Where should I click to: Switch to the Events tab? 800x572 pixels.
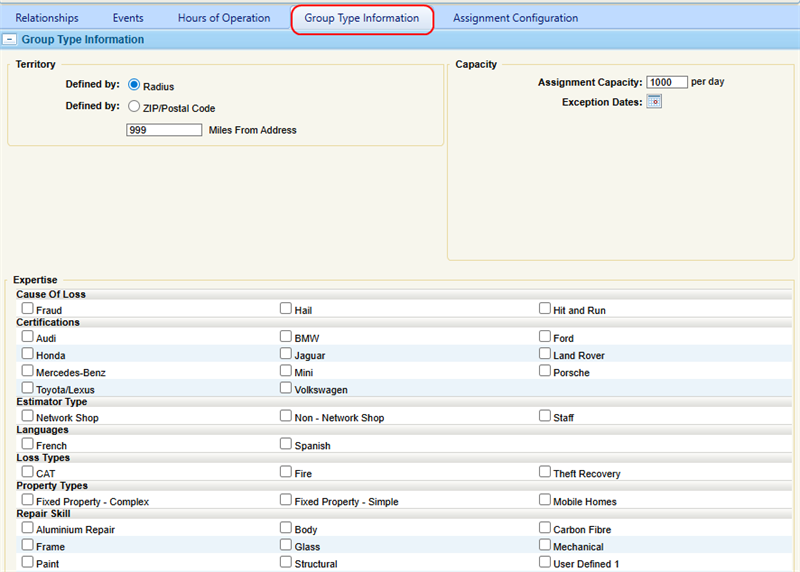pos(128,18)
